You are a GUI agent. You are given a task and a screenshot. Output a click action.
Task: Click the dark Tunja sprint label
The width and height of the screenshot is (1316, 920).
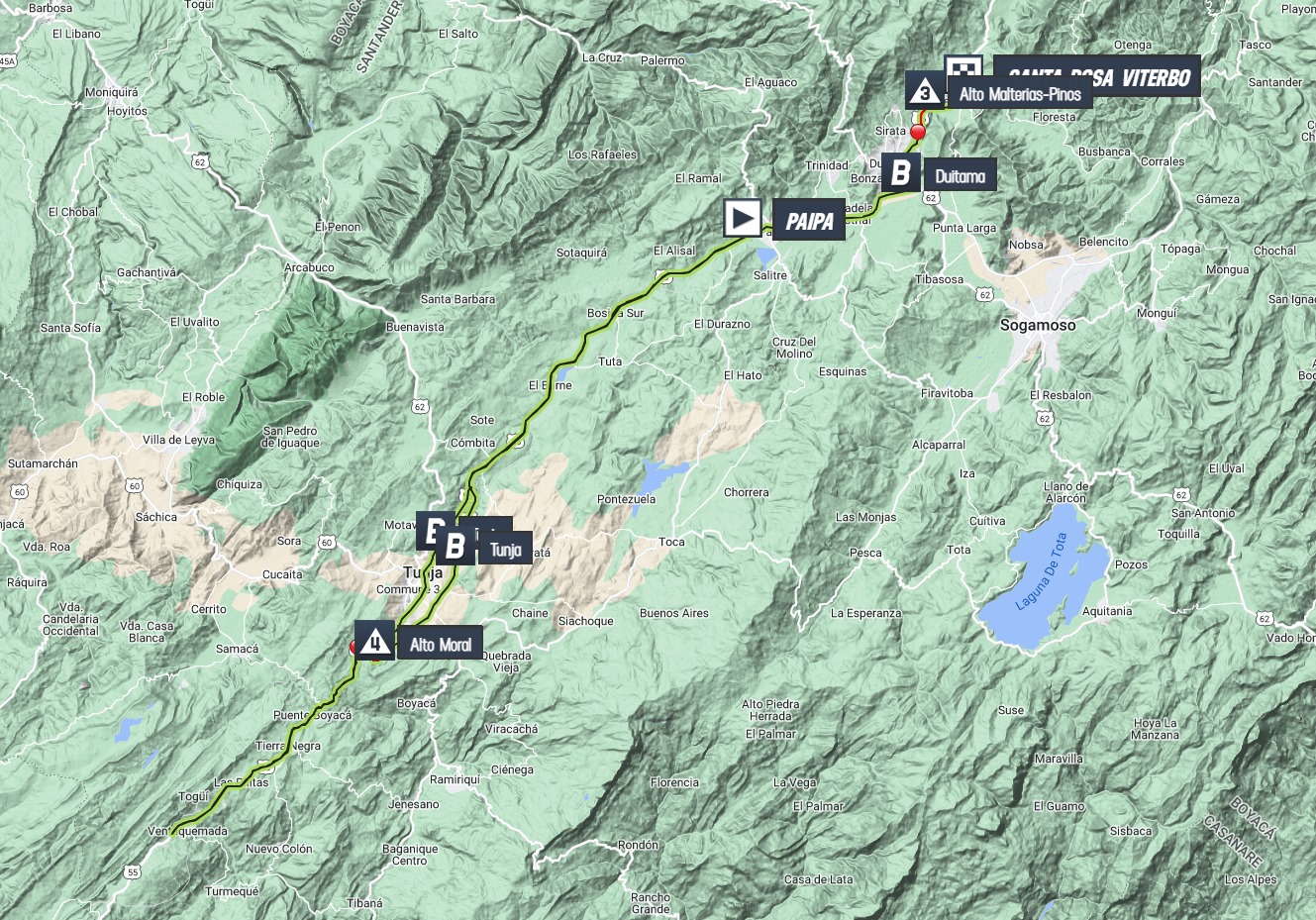pyautogui.click(x=505, y=550)
